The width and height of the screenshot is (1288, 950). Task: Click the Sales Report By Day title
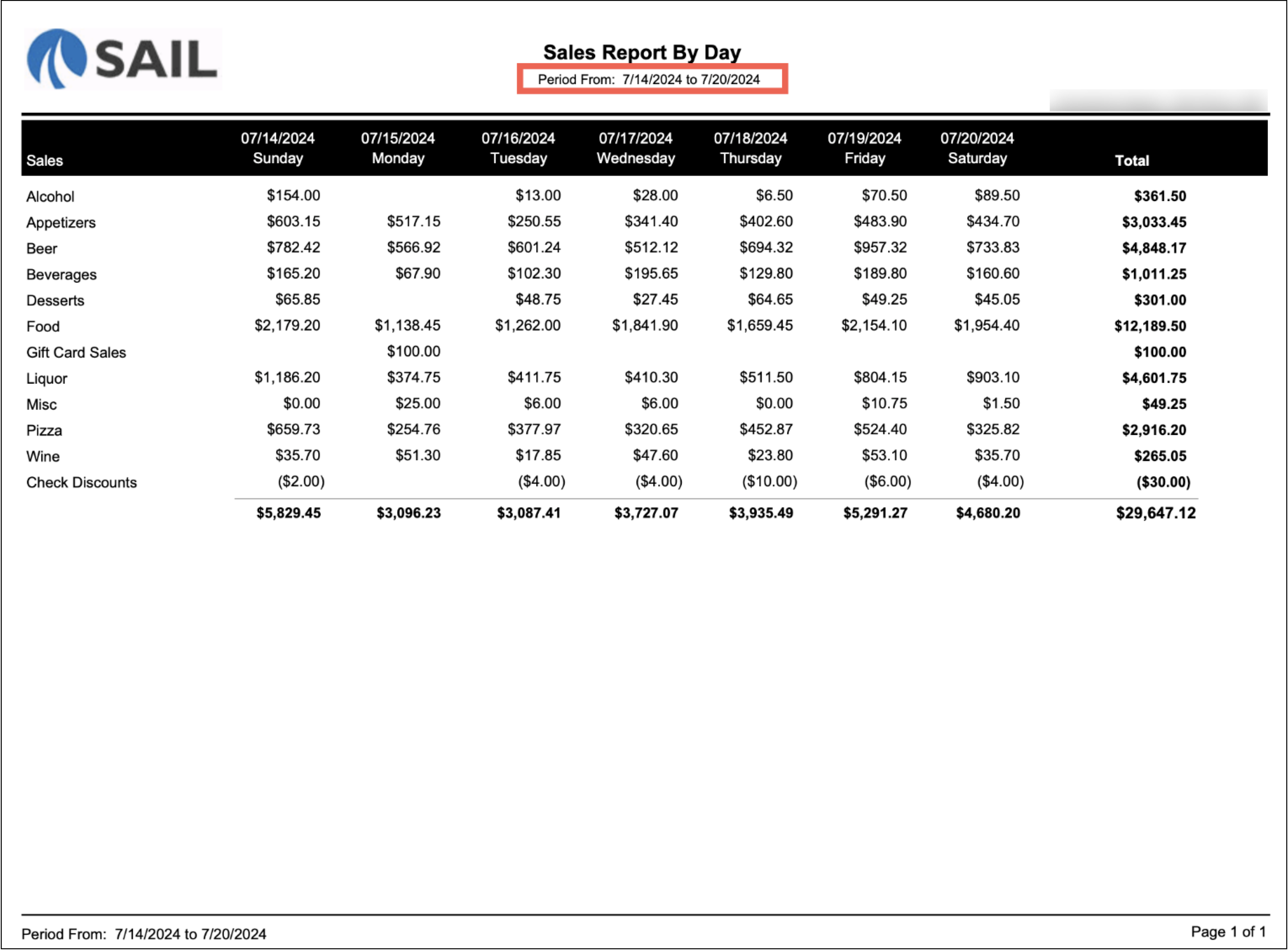[642, 52]
